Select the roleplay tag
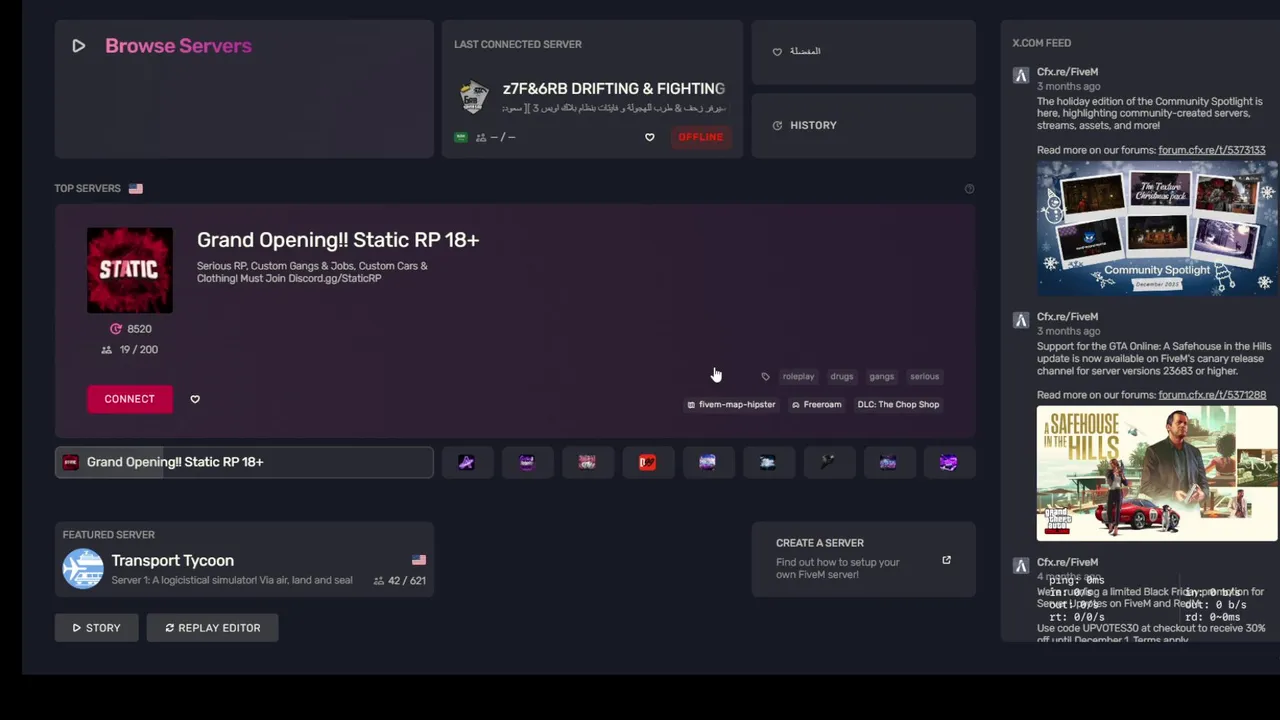Viewport: 1280px width, 720px height. 798,377
